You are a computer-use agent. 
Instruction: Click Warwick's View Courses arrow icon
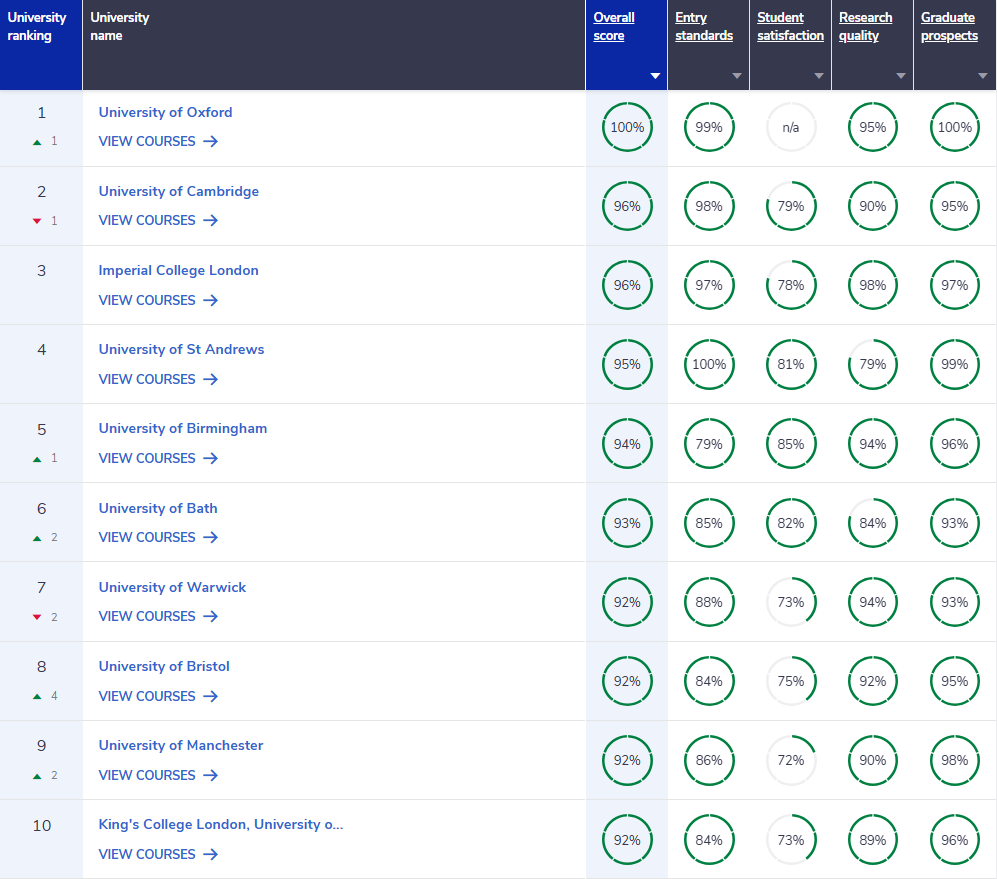click(210, 616)
